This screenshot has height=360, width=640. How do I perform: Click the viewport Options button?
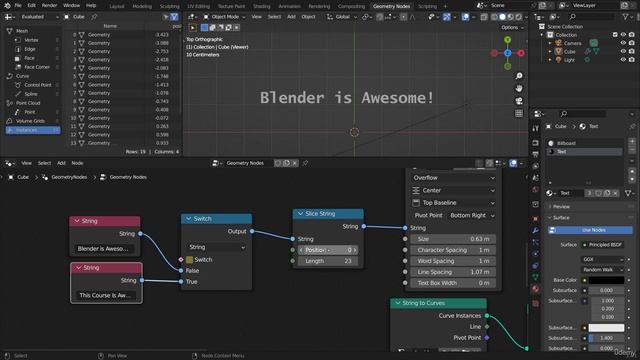(512, 27)
